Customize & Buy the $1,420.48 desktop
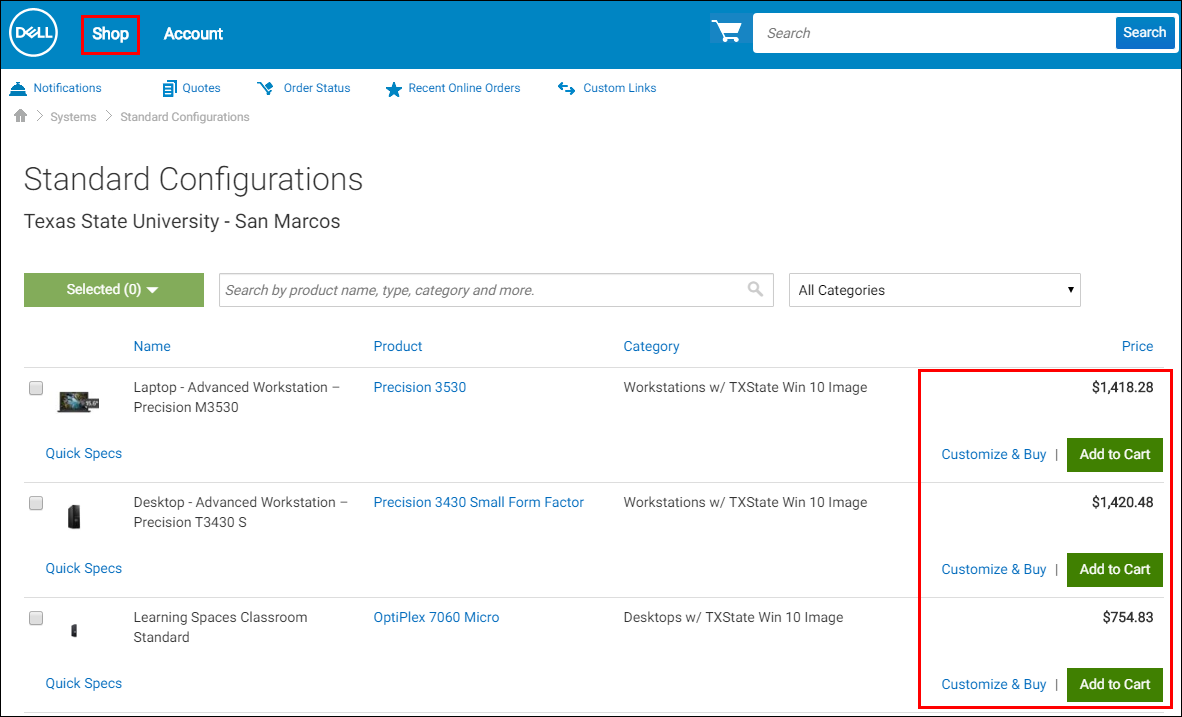The height and width of the screenshot is (717, 1182). (994, 570)
